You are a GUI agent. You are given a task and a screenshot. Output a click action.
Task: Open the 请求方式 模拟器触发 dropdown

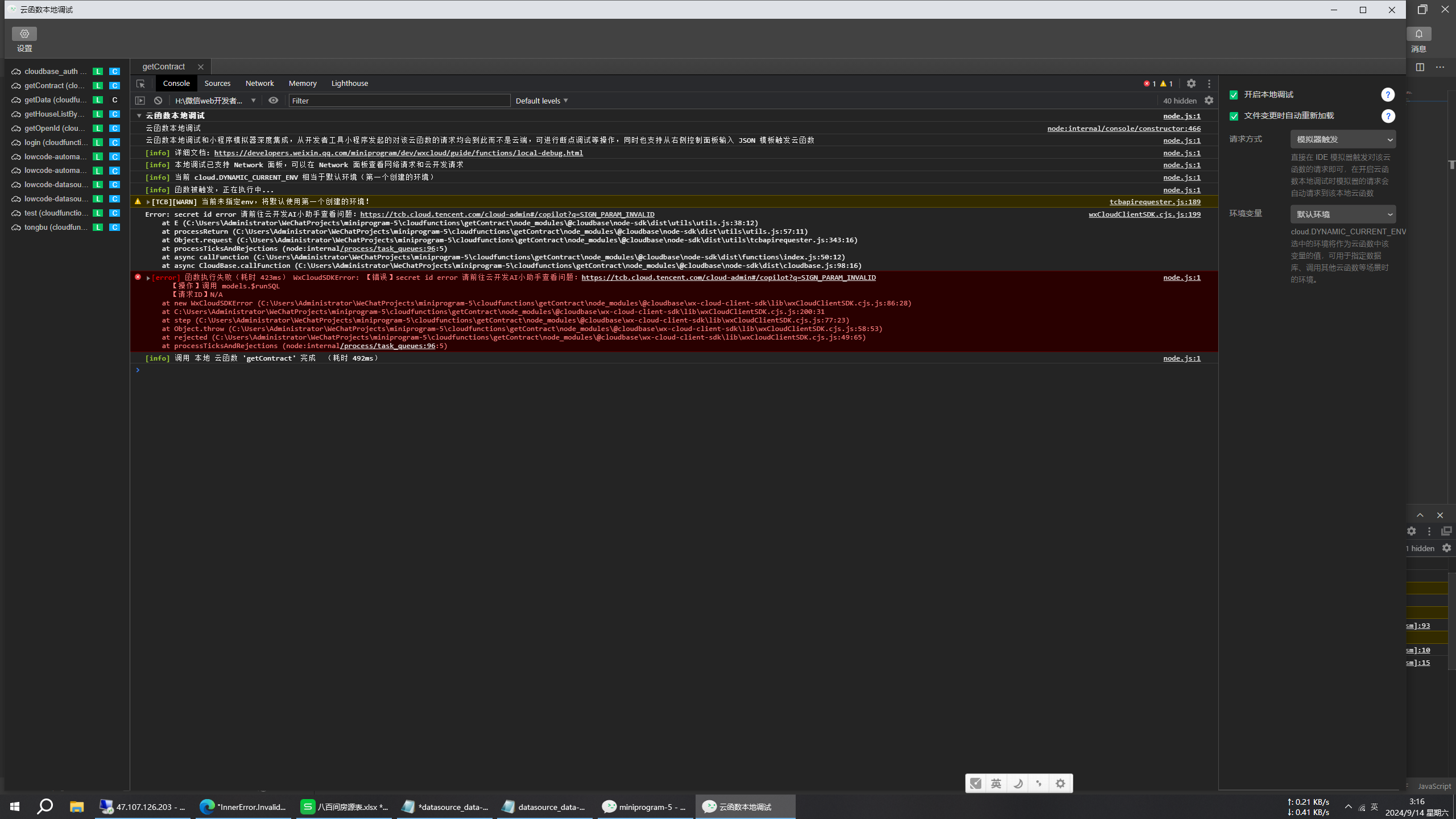[1343, 139]
